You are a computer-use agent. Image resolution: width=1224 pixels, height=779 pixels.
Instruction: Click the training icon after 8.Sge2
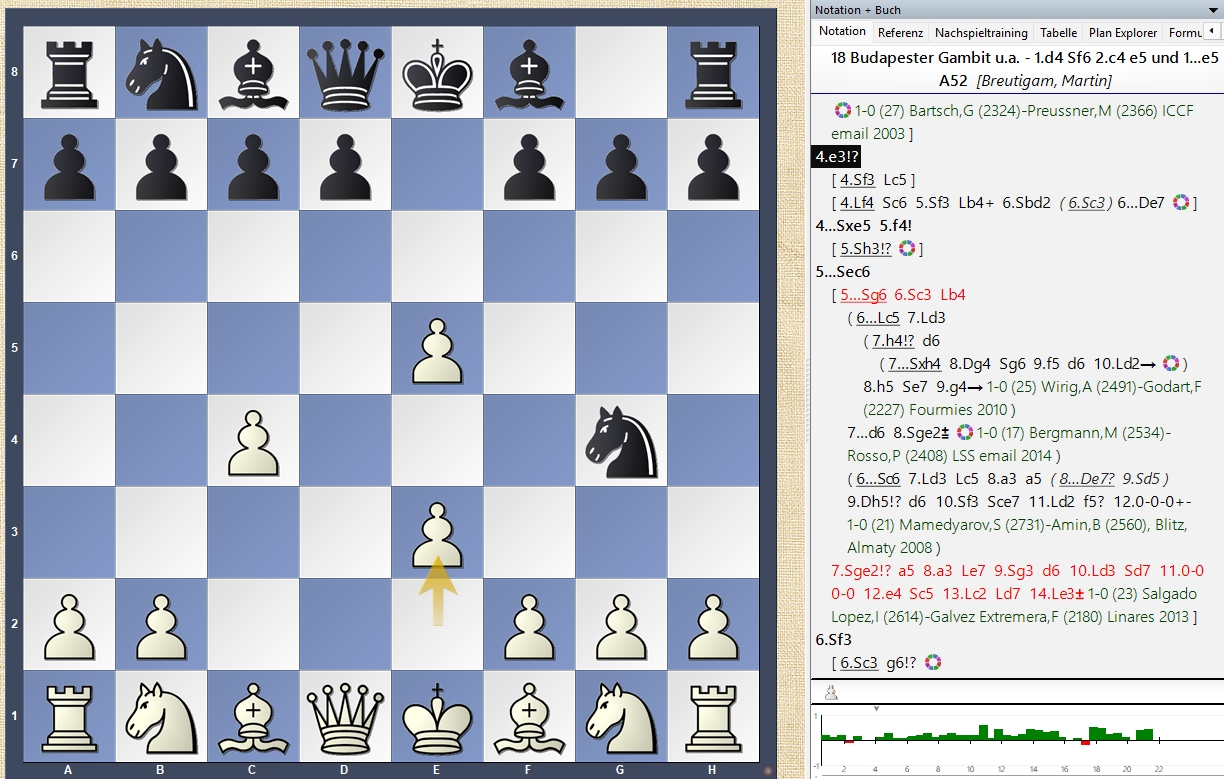pos(965,433)
